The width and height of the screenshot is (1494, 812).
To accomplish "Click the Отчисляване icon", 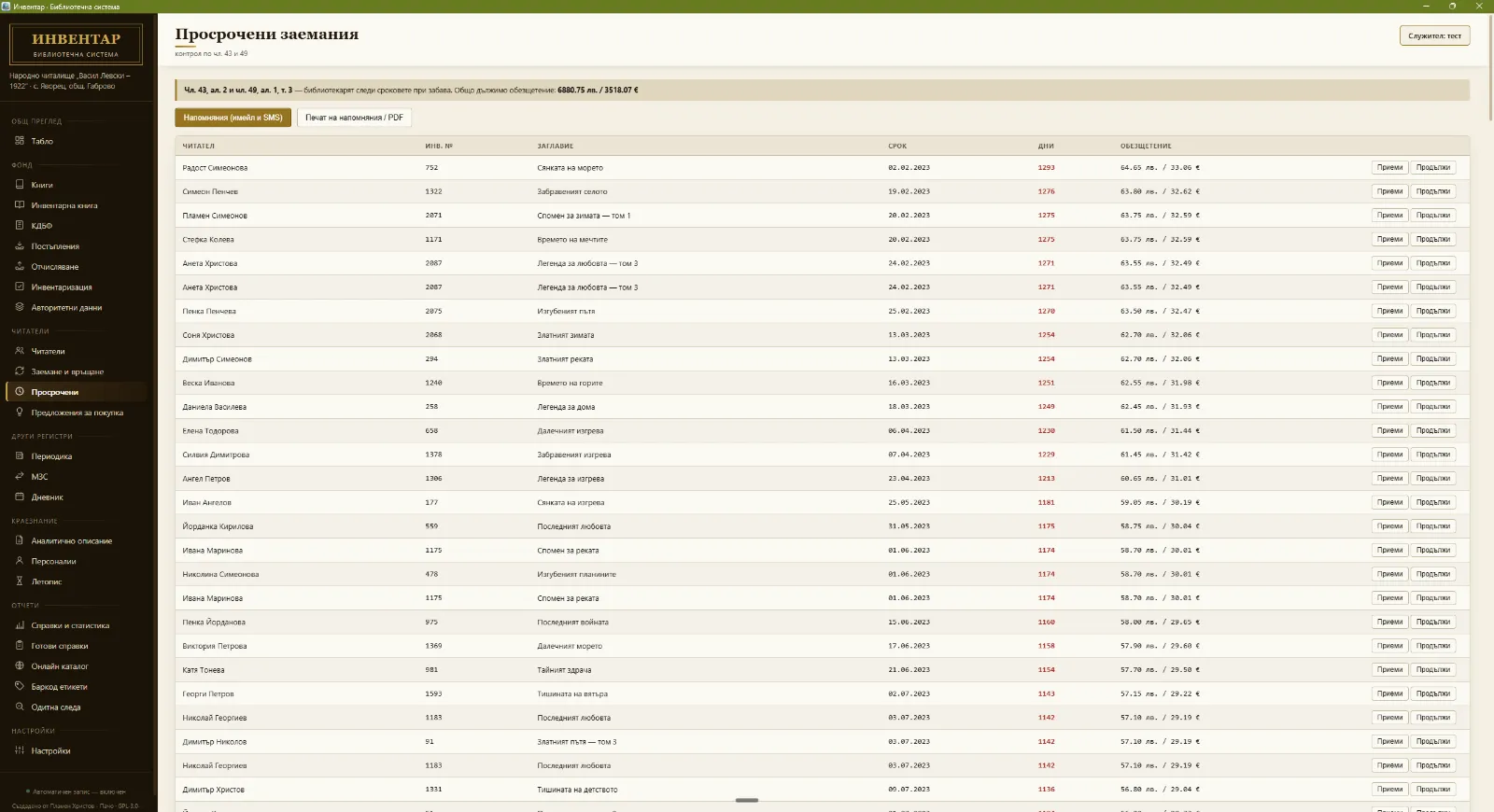I will pyautogui.click(x=20, y=267).
